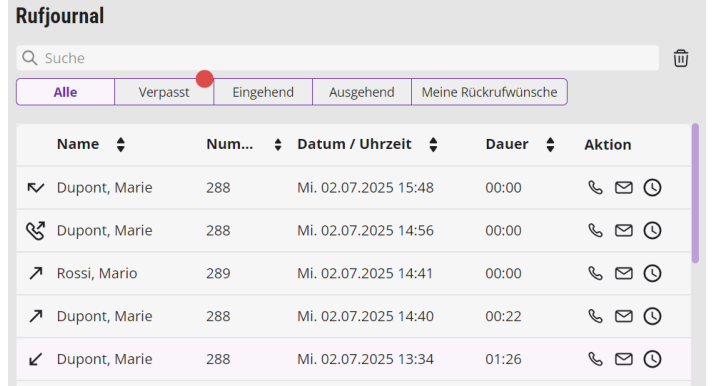
Task: Click envelope icon in 13:34 Dupont row
Action: (x=624, y=359)
